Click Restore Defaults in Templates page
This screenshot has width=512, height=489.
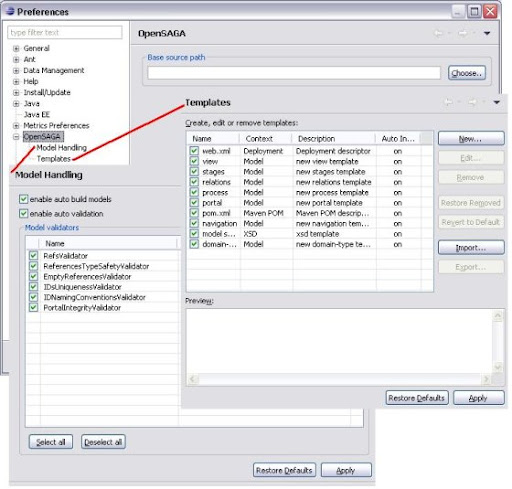[x=417, y=398]
